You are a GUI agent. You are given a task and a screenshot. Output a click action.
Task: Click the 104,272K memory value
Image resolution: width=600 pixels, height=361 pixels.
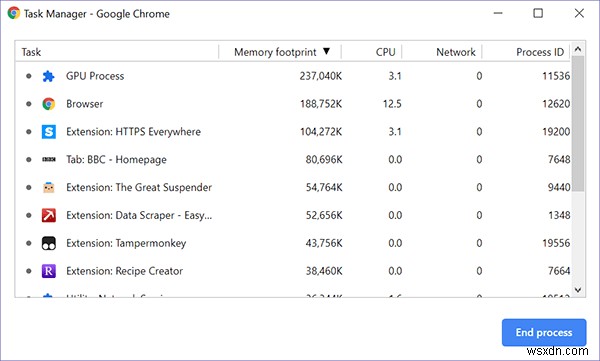[321, 132]
